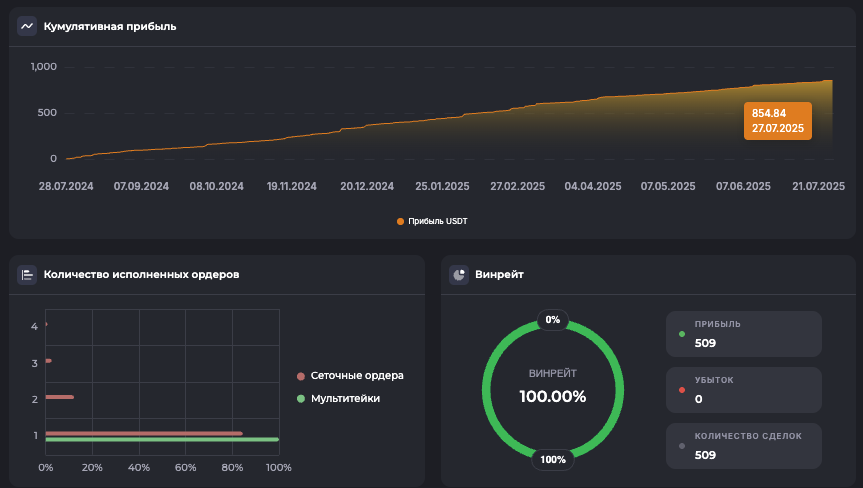
Task: Click the 100% badge on winrate donut
Action: click(553, 460)
